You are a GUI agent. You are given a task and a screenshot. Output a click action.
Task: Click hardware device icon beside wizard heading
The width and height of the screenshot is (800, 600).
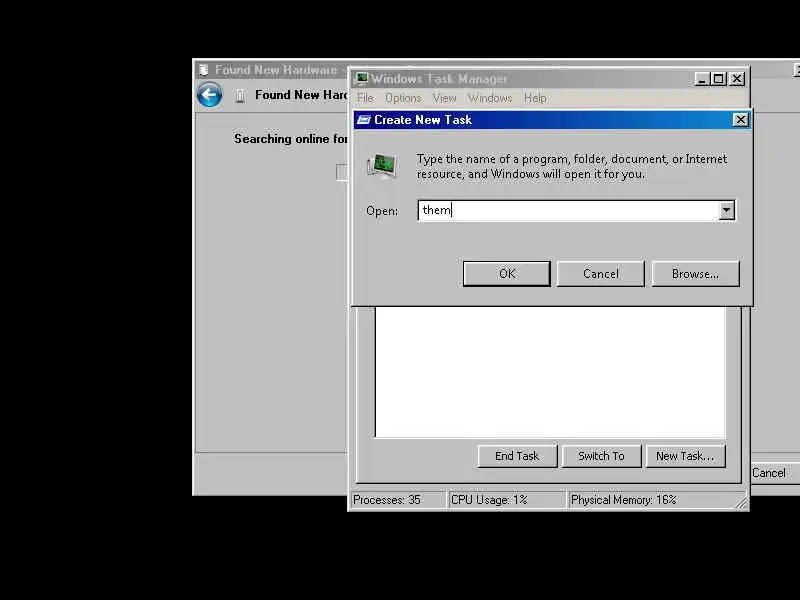pyautogui.click(x=240, y=95)
